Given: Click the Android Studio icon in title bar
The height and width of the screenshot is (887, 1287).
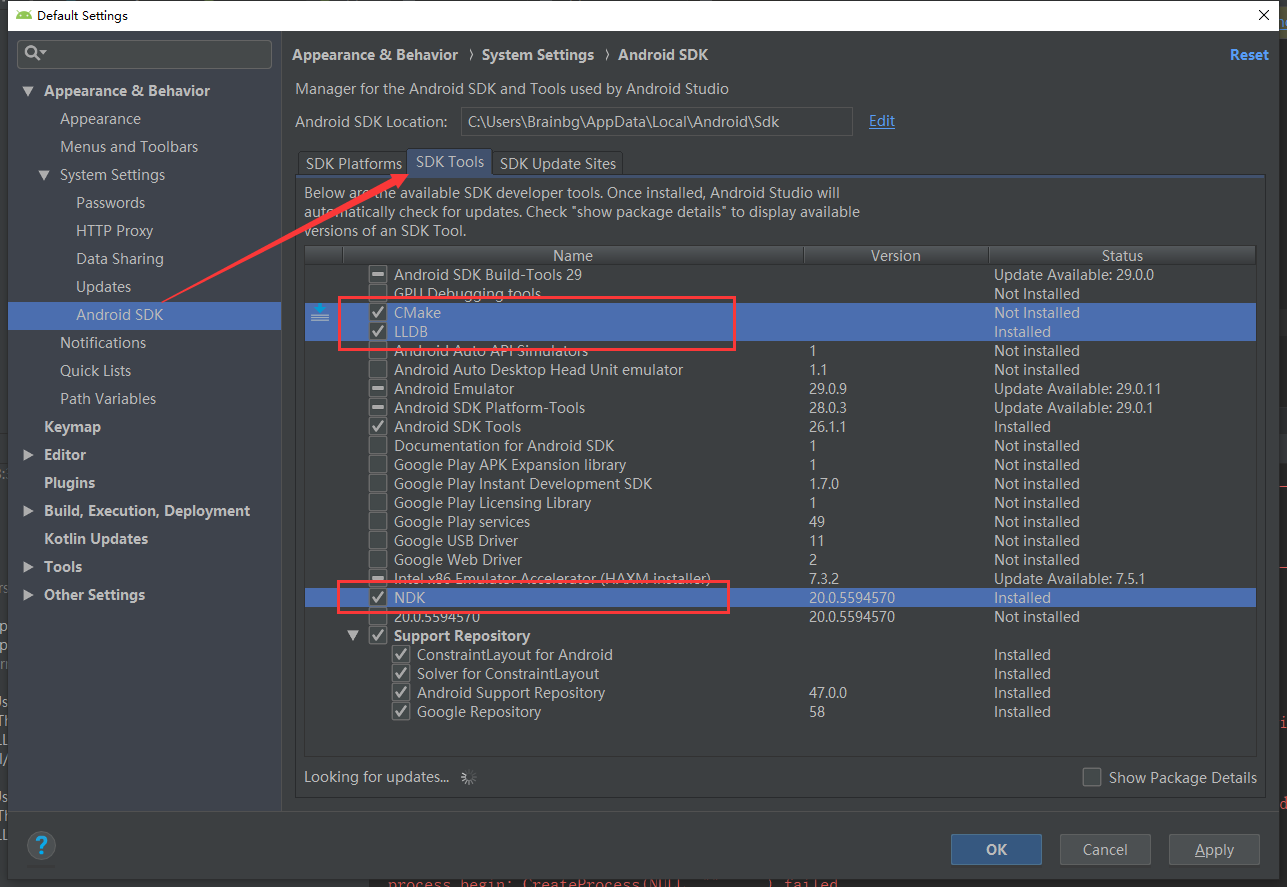Looking at the screenshot, I should pos(23,15).
